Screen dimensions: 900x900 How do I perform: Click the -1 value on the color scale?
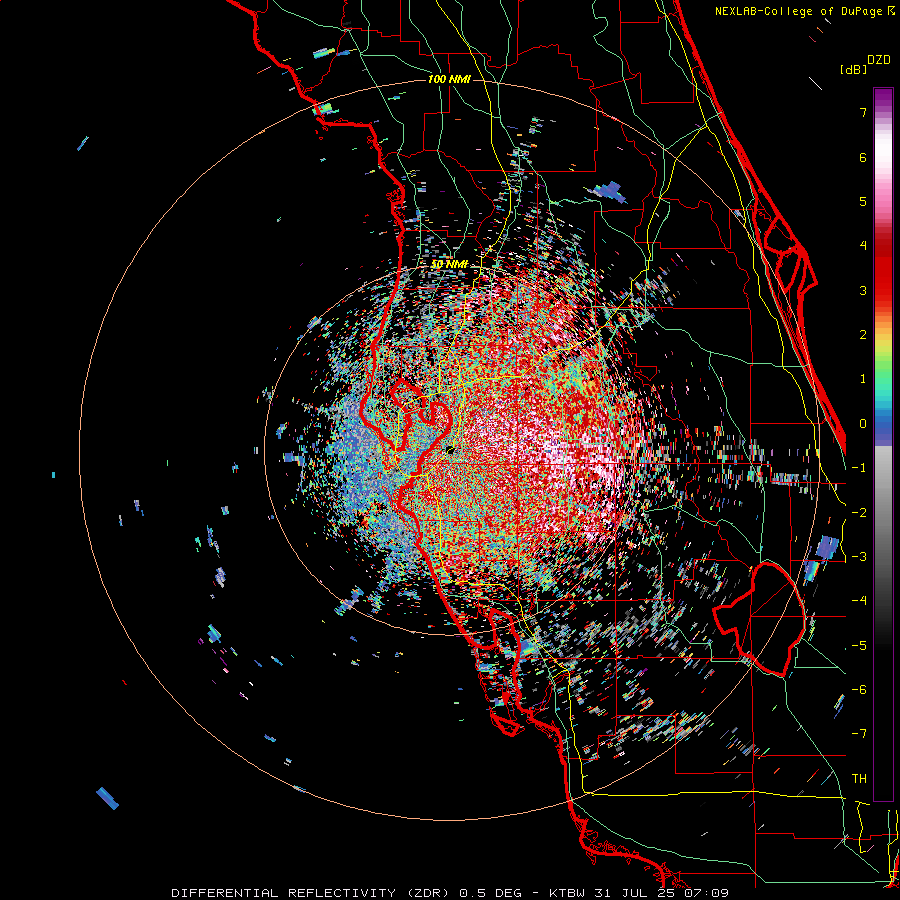pyautogui.click(x=859, y=468)
